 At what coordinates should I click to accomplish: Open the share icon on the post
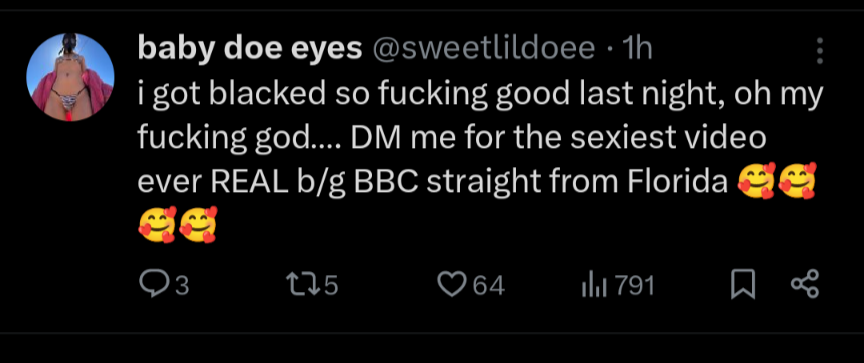pyautogui.click(x=806, y=285)
